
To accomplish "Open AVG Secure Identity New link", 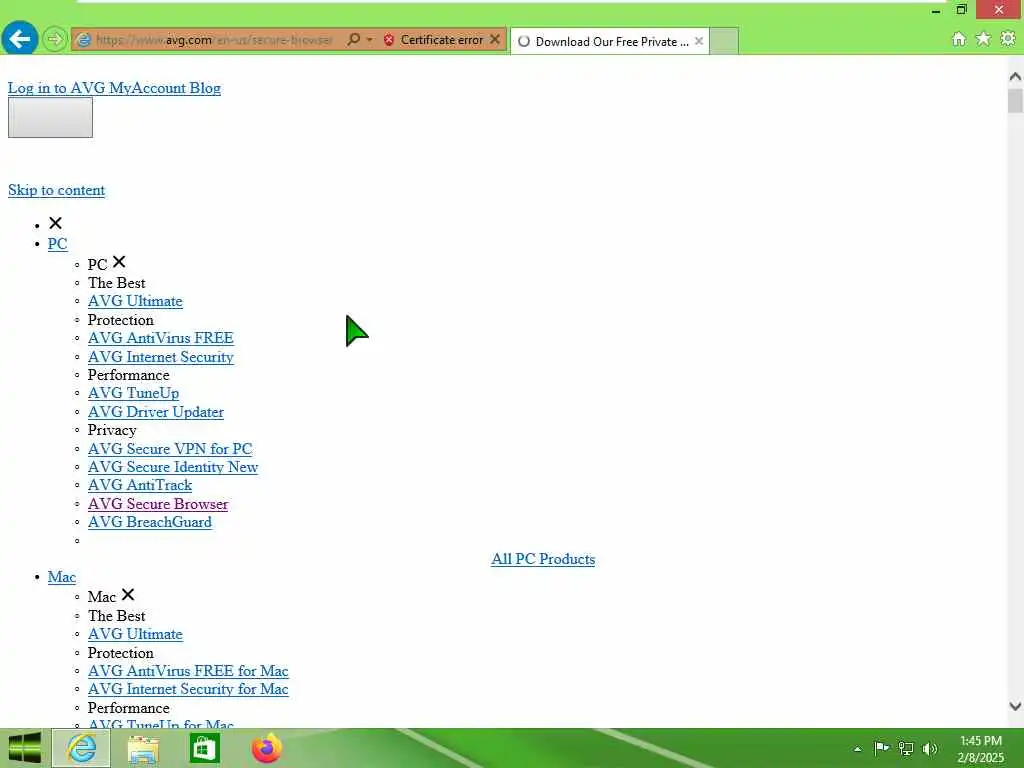I will (173, 467).
